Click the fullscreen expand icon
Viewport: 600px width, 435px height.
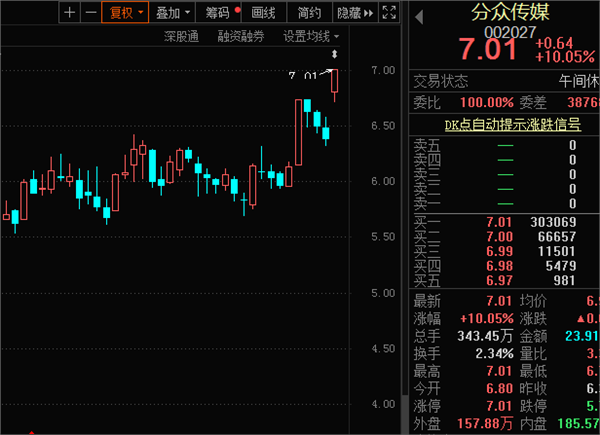(x=389, y=13)
